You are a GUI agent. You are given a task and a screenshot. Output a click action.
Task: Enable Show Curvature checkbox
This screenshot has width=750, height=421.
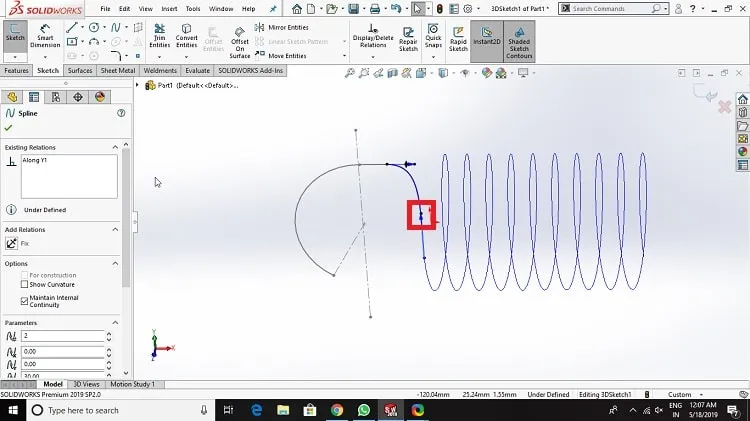pyautogui.click(x=24, y=284)
